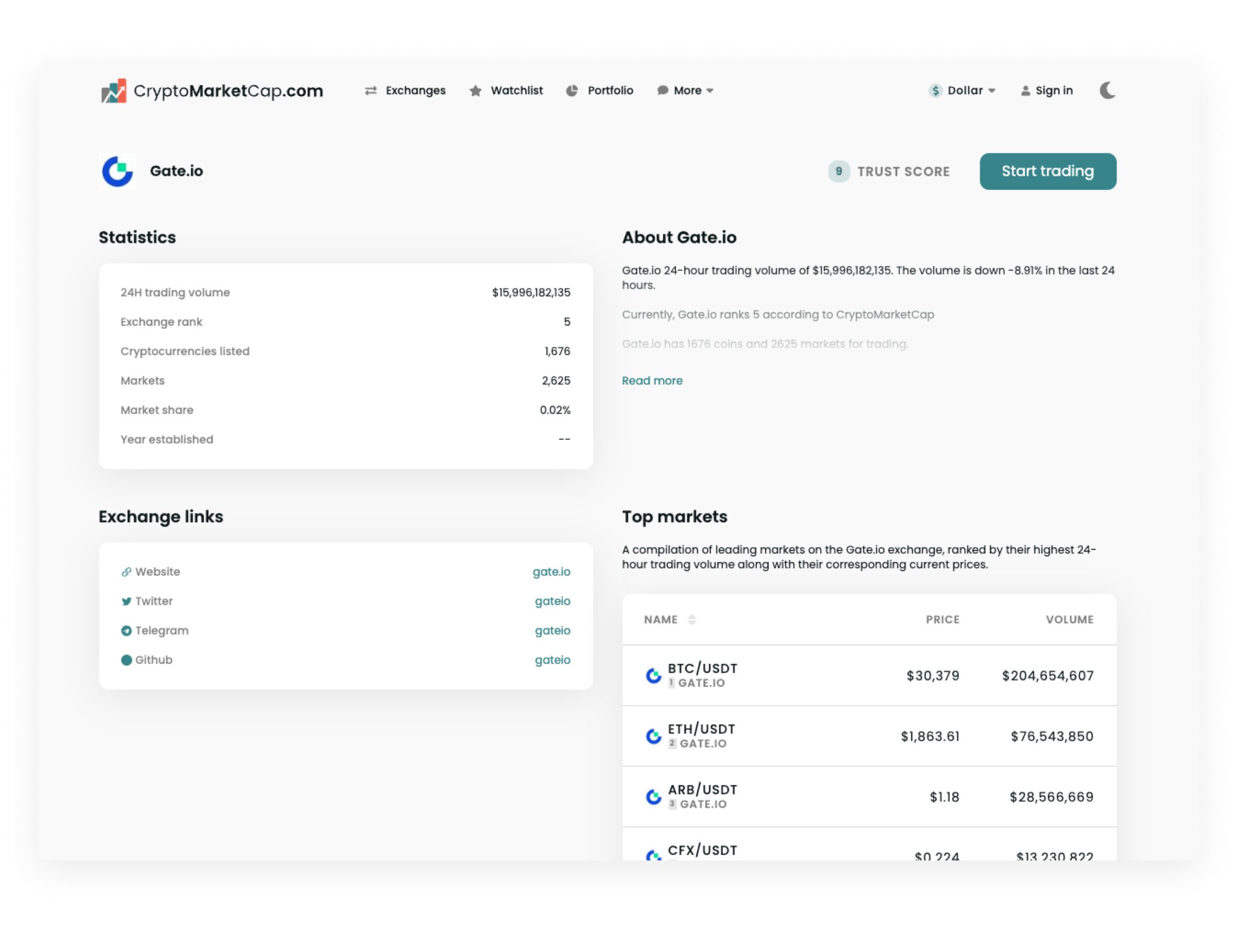
Task: Click the Year established label
Action: [x=167, y=439]
